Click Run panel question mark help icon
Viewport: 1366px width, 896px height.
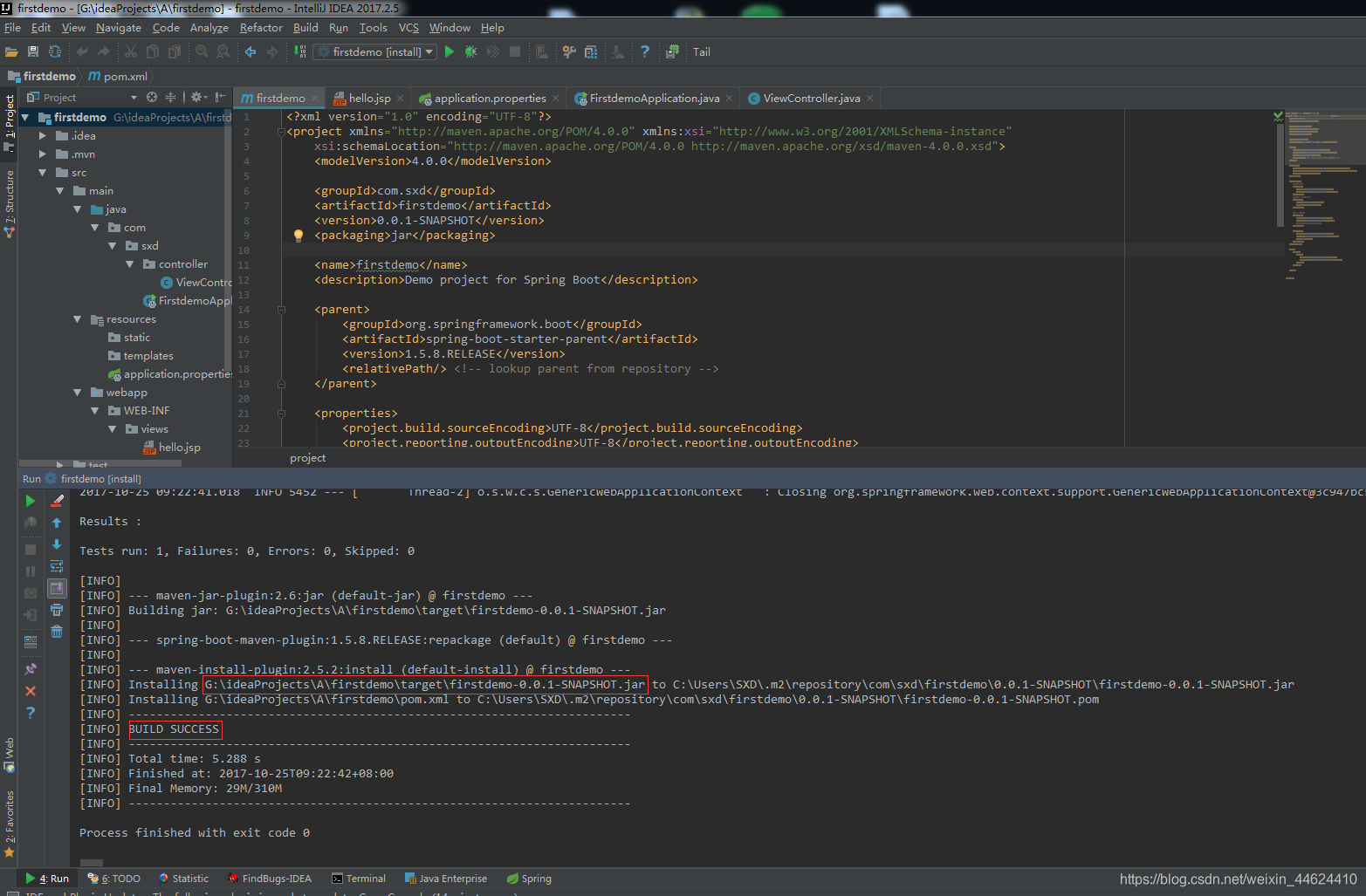click(x=31, y=713)
